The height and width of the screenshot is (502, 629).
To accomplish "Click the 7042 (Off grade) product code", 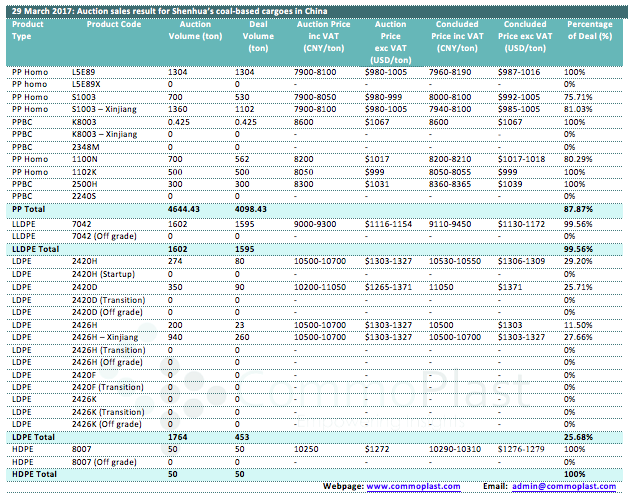I will [x=107, y=234].
